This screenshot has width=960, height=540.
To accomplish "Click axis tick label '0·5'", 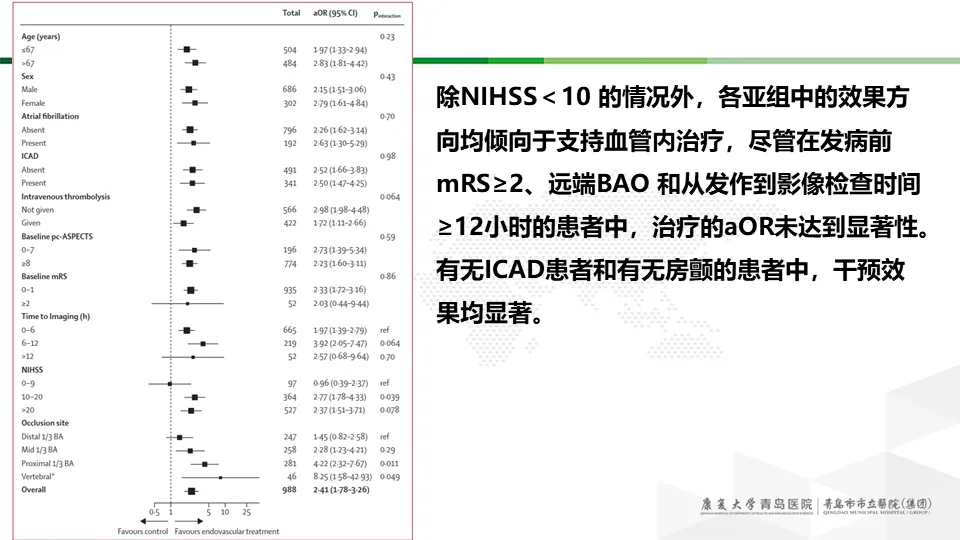I will pos(154,512).
